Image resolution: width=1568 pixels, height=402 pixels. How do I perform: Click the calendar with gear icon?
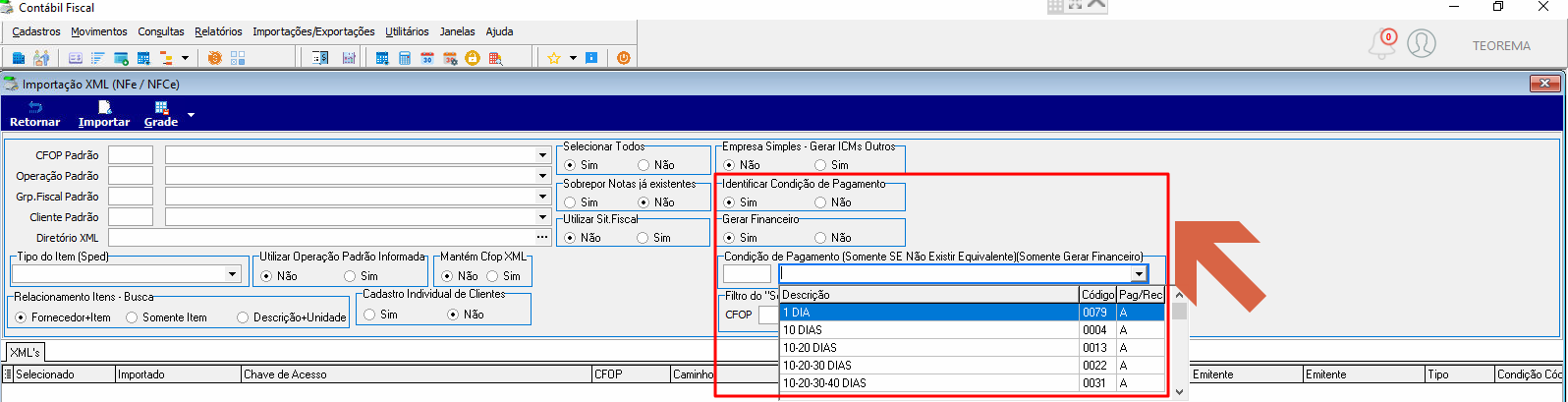[450, 58]
